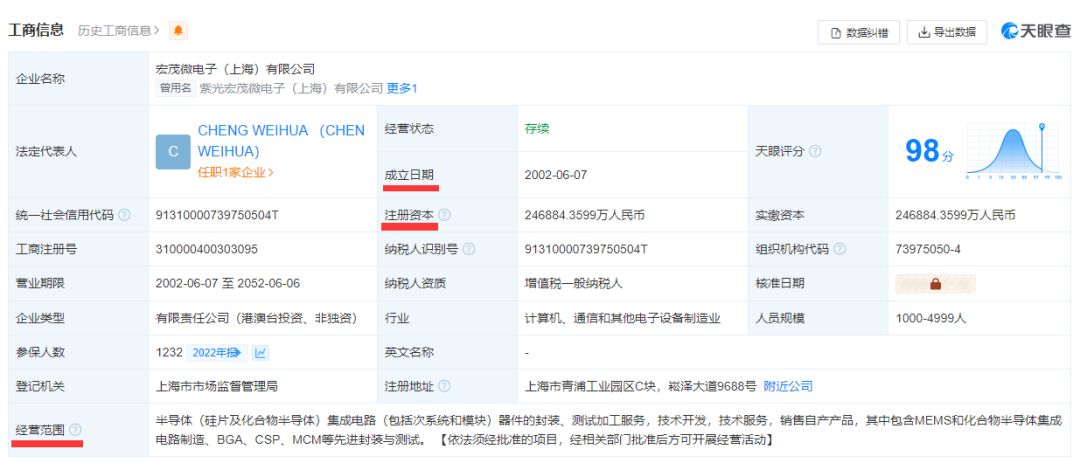Open 历史工商信息 link
This screenshot has height=470, width=1080.
(x=118, y=30)
